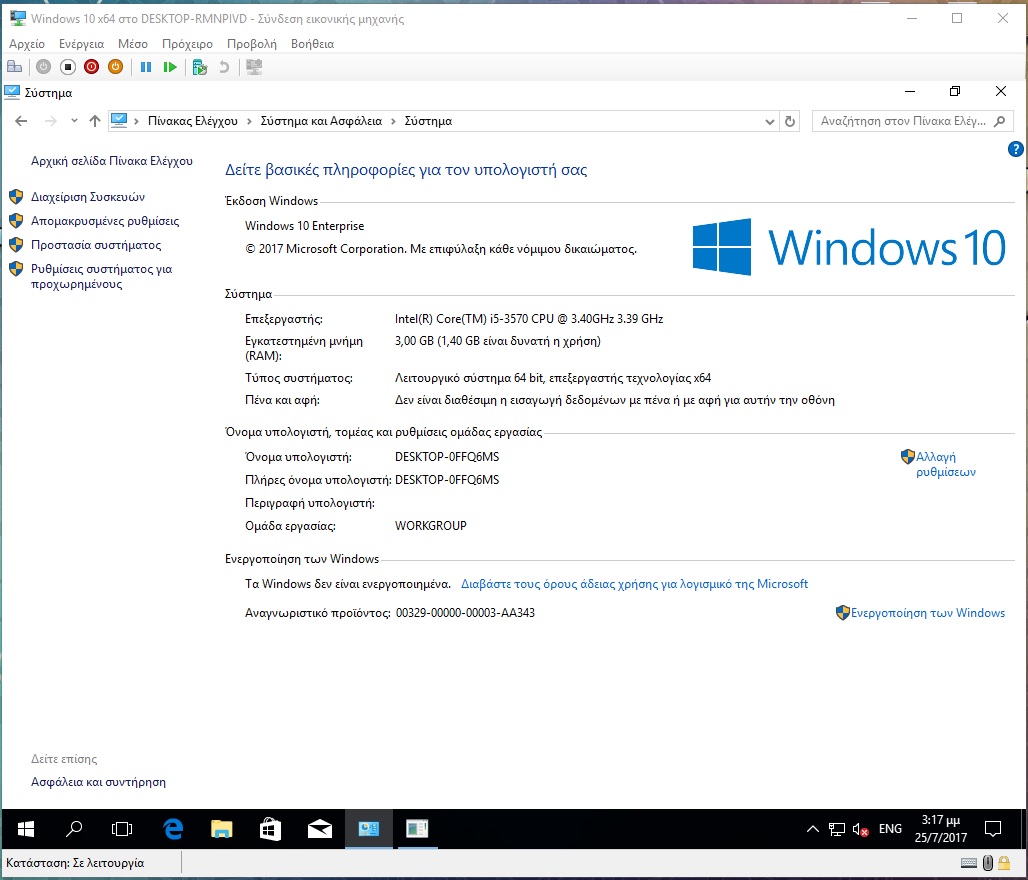The height and width of the screenshot is (880, 1028).
Task: Open File Explorer from taskbar
Action: point(222,830)
